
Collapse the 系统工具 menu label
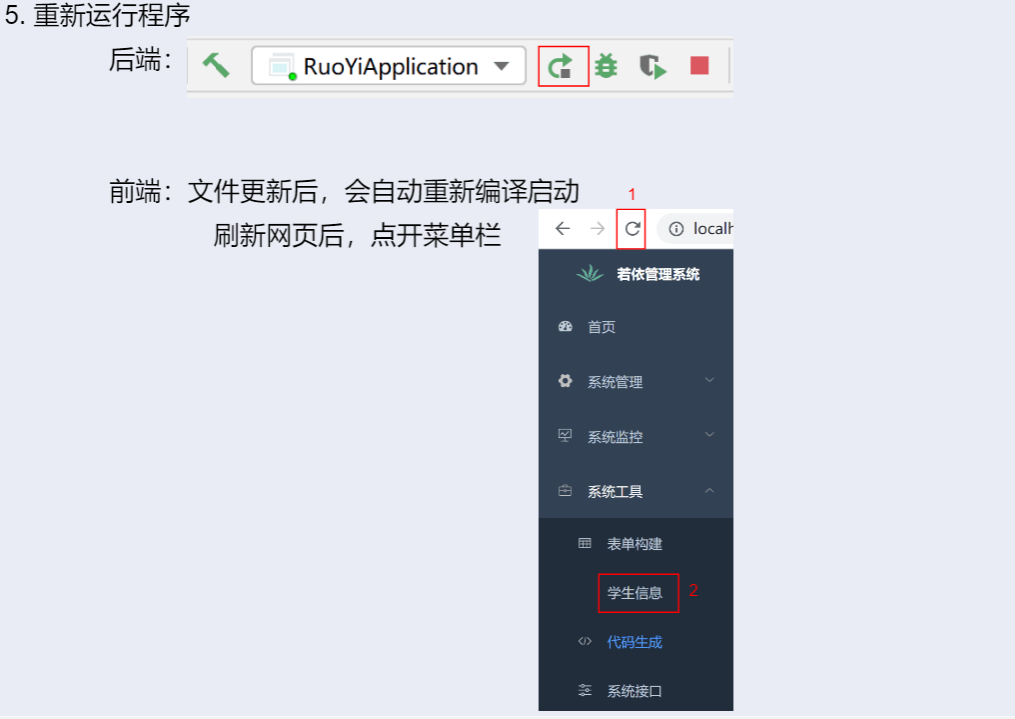tap(615, 492)
